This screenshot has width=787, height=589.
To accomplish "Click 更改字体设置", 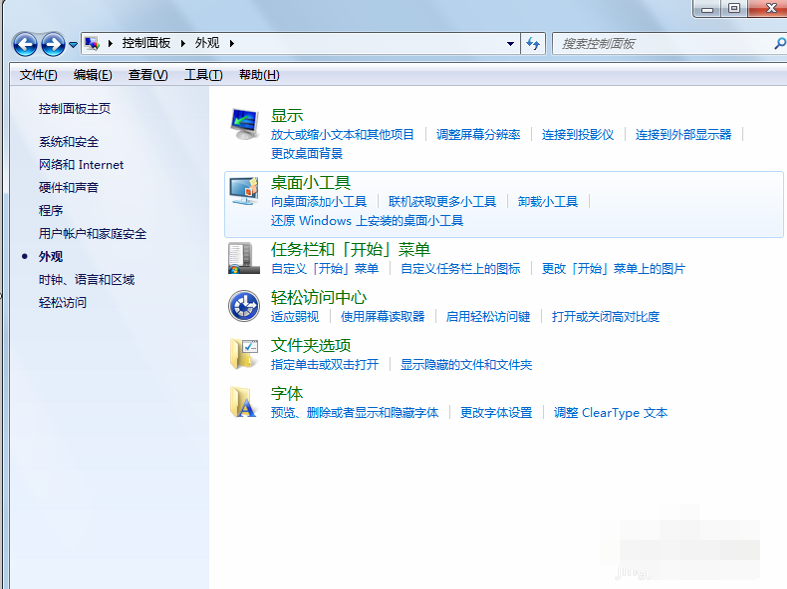I will click(496, 413).
